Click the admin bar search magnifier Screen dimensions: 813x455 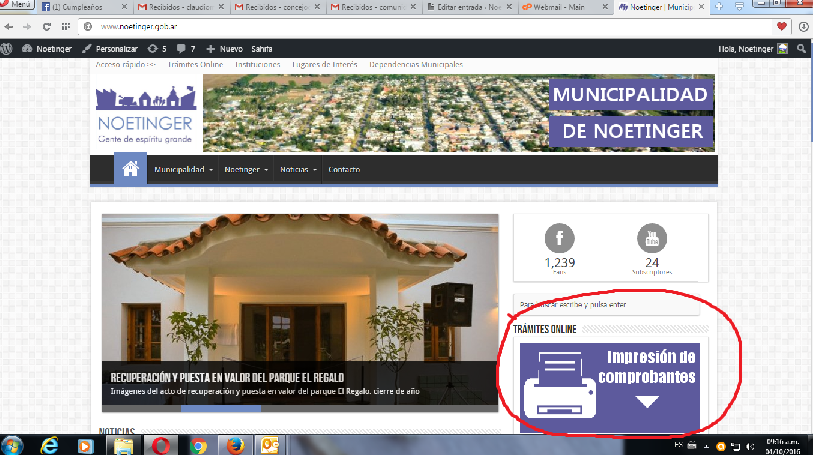point(802,49)
